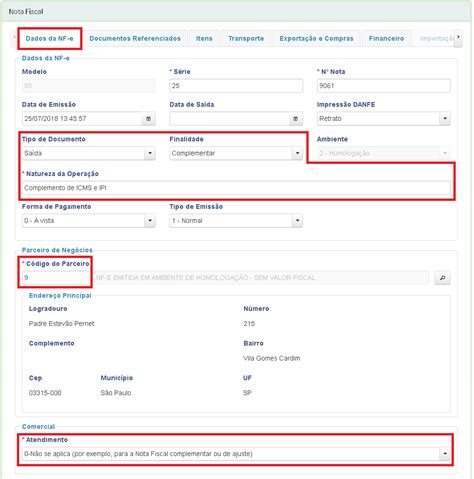Click the 'Nota Fiscal' panel header
474x479 pixels.
coord(236,12)
